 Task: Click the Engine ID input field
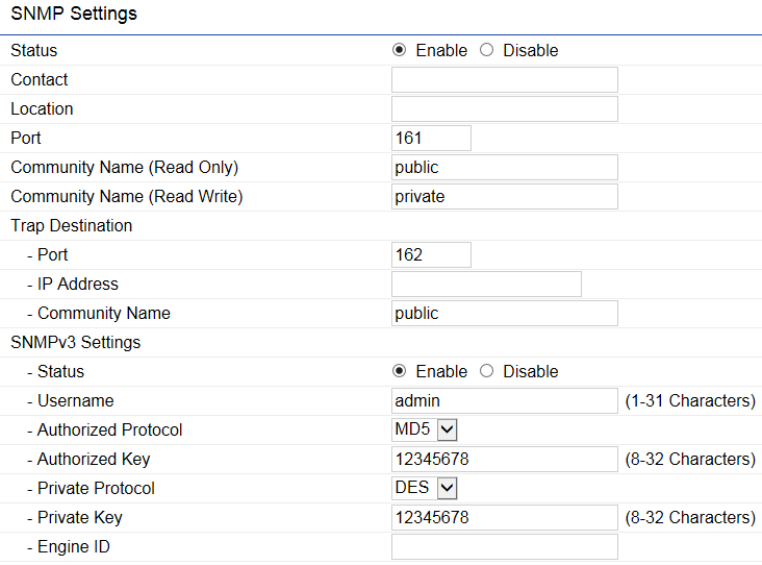tap(504, 547)
